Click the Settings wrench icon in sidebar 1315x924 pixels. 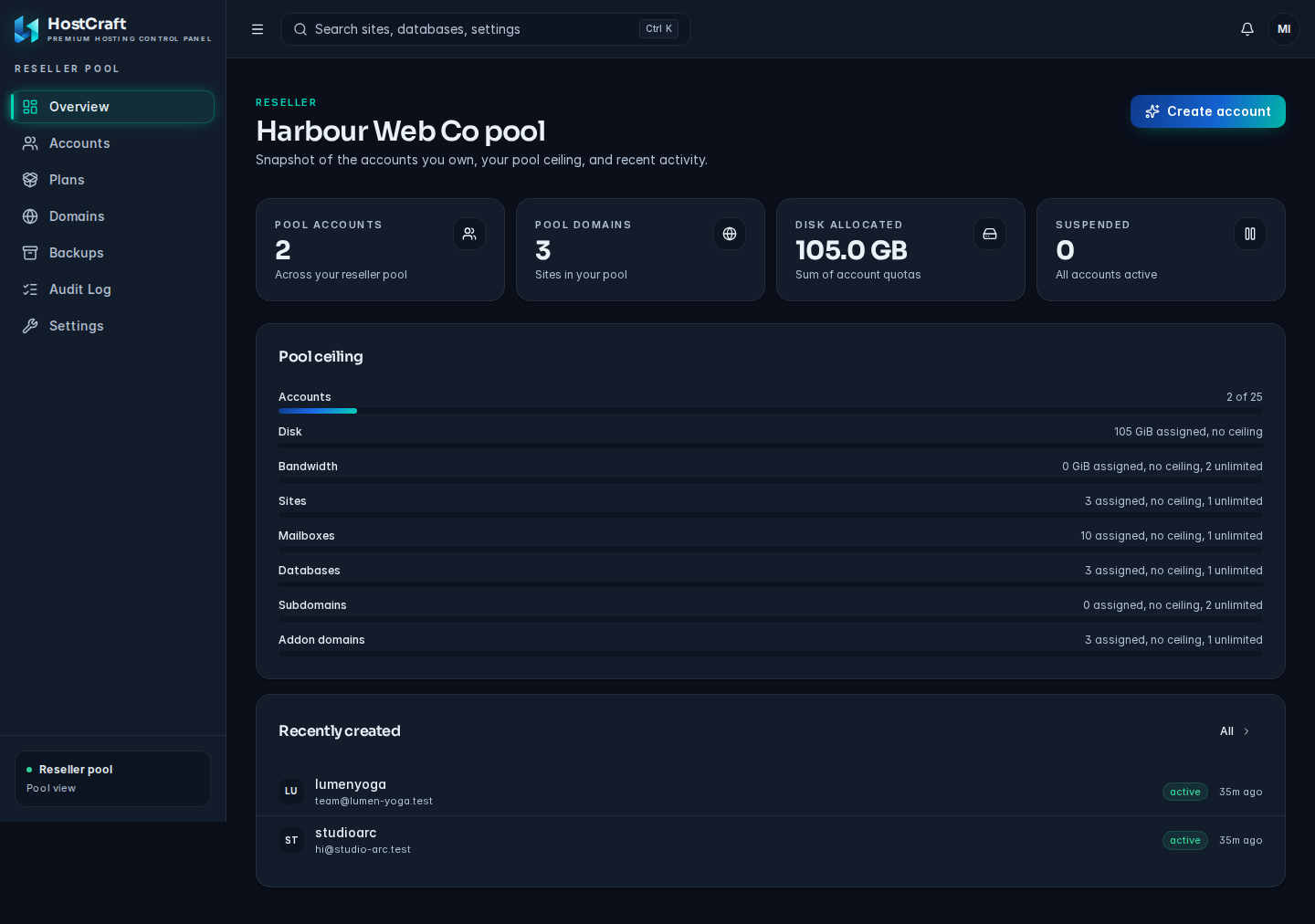[30, 326]
